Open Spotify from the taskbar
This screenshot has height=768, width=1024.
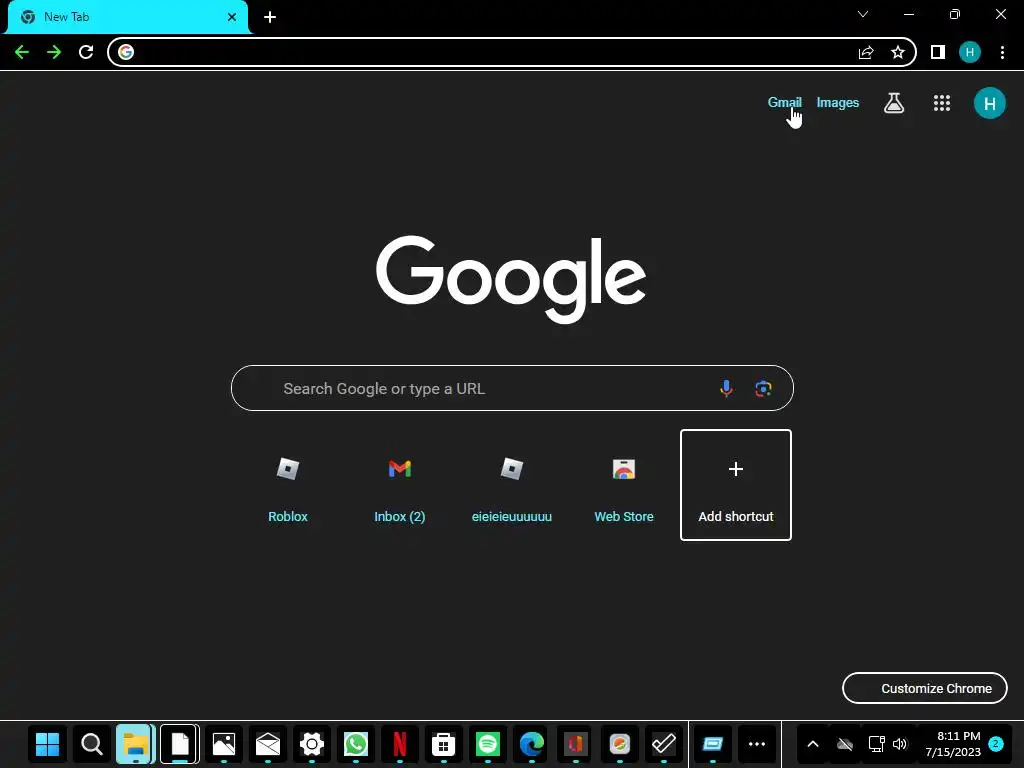tap(488, 744)
